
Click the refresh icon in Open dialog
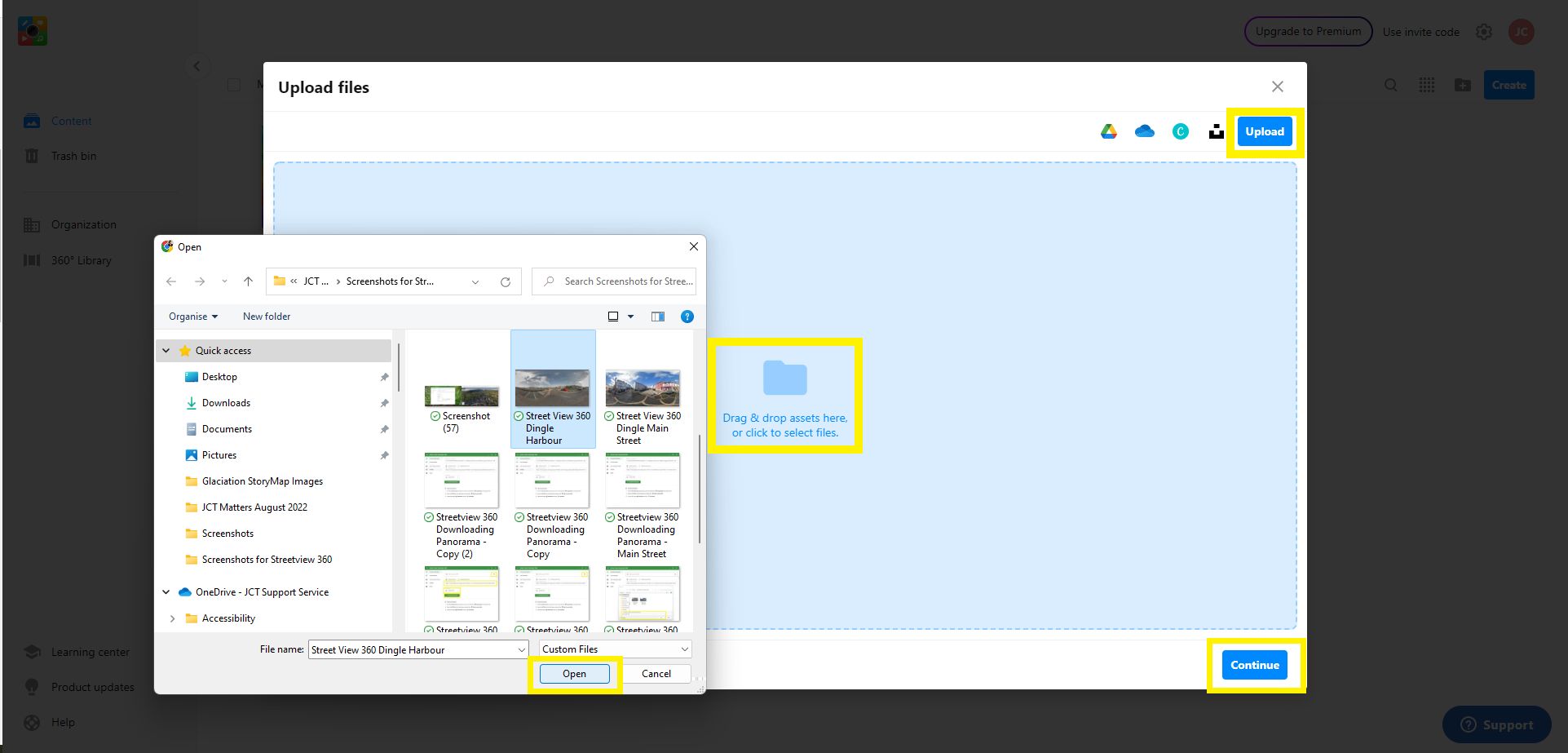(x=506, y=281)
